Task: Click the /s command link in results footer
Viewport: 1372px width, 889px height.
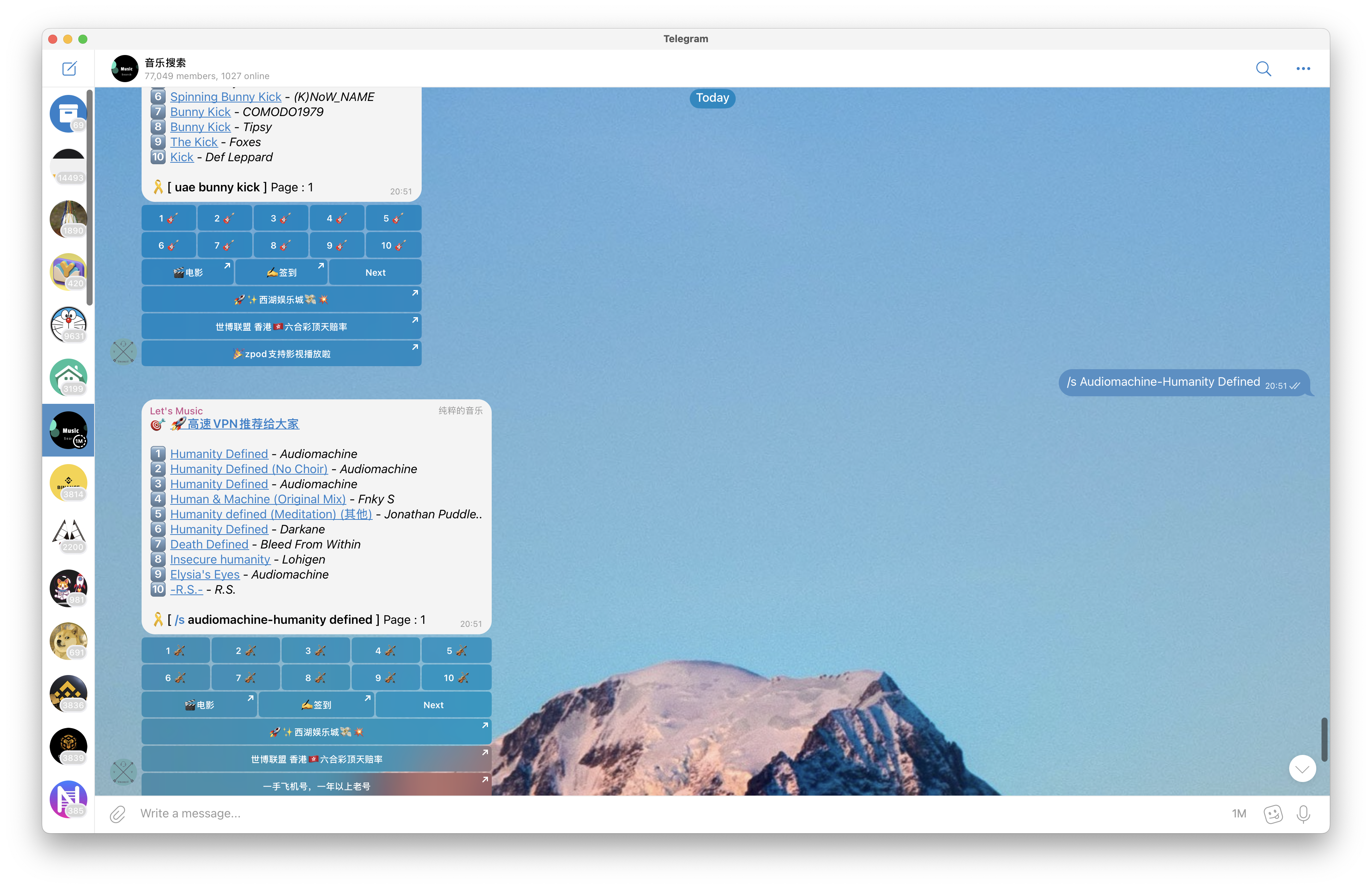Action: (x=179, y=620)
